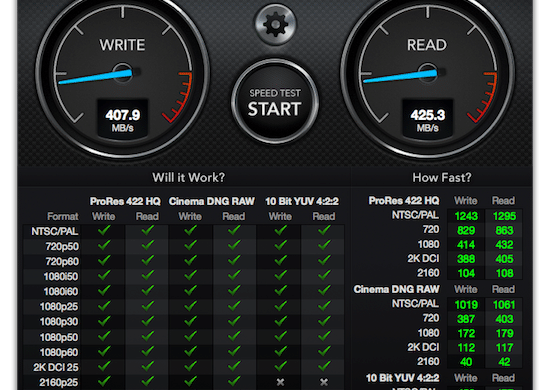Screen dimensions: 550x390
Task: Select ProRes 720 read value 863
Action: [504, 230]
